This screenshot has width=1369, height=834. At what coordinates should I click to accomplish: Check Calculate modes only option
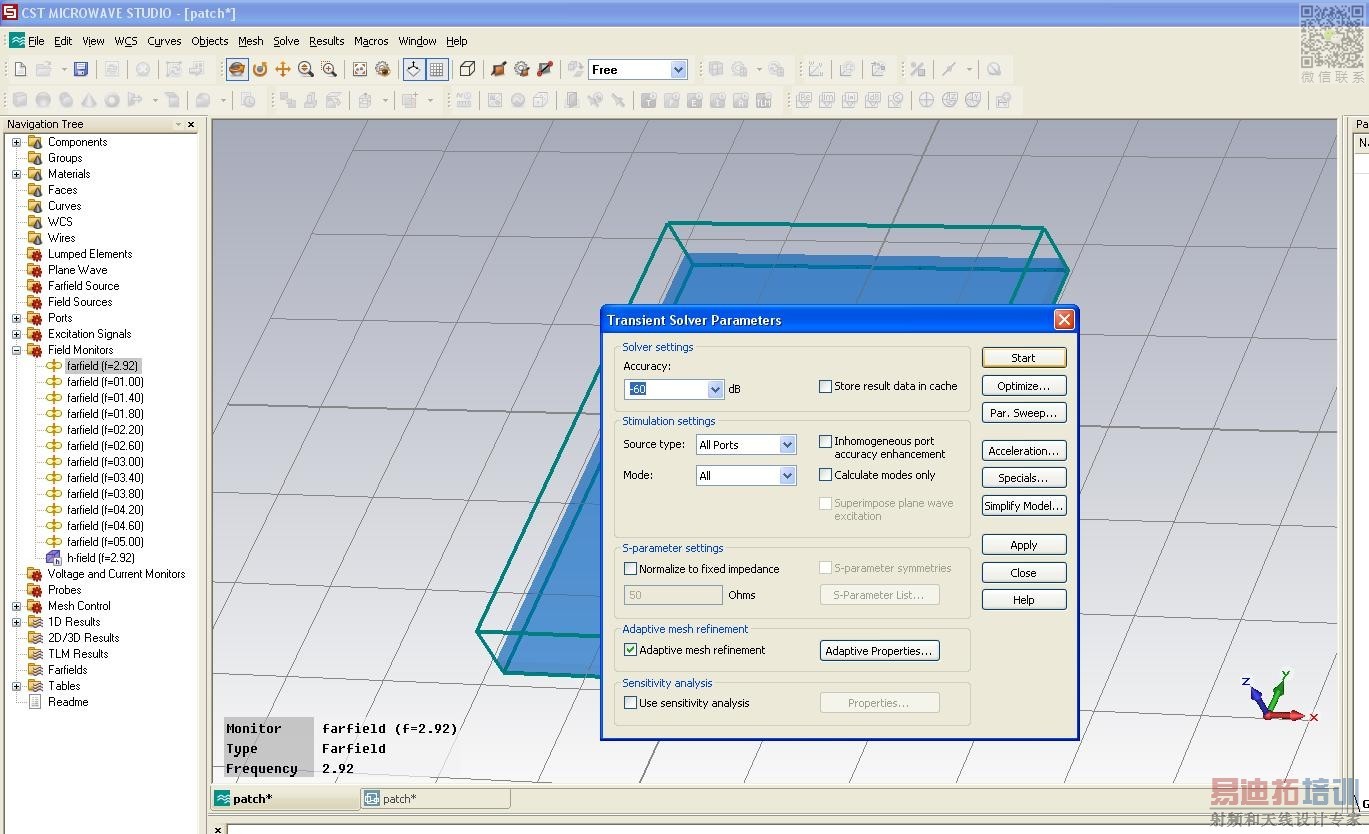point(826,475)
